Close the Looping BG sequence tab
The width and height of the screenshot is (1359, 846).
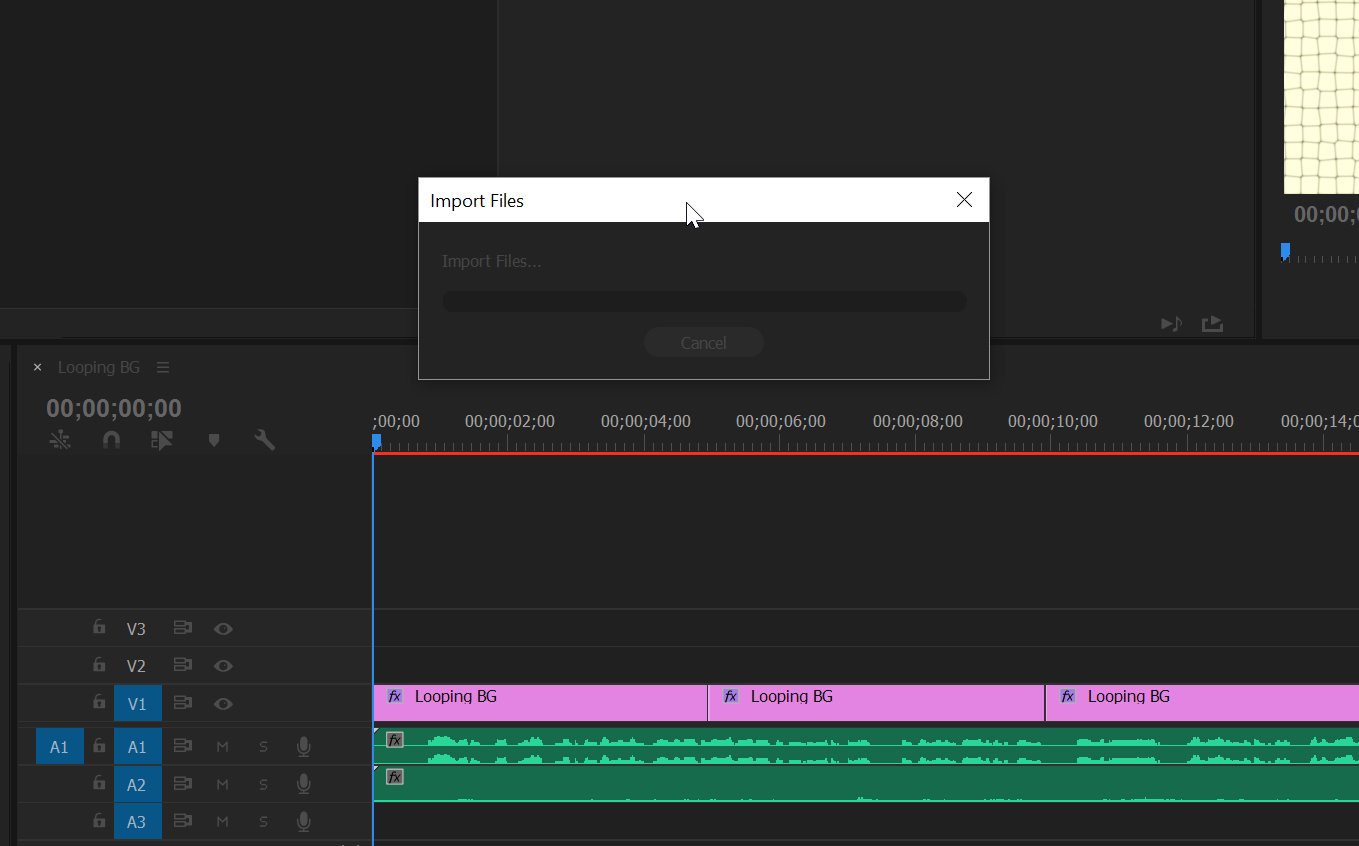coord(37,367)
